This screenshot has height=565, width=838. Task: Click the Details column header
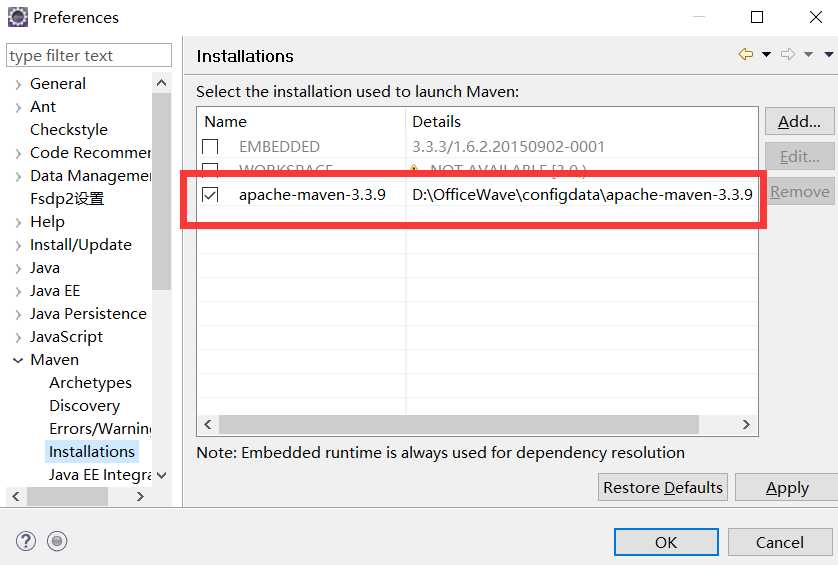(x=581, y=122)
